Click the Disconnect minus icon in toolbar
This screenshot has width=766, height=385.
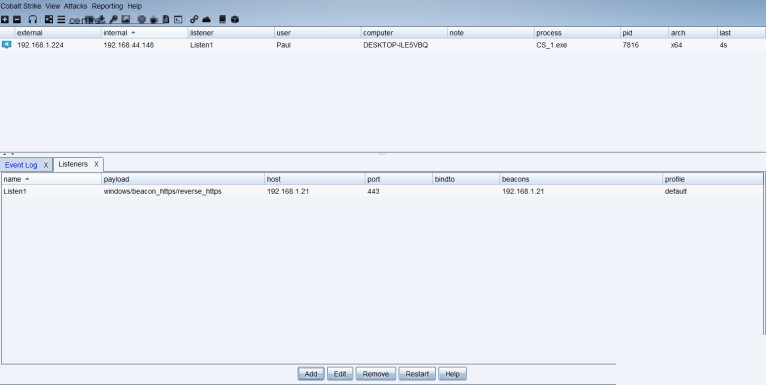tap(17, 20)
